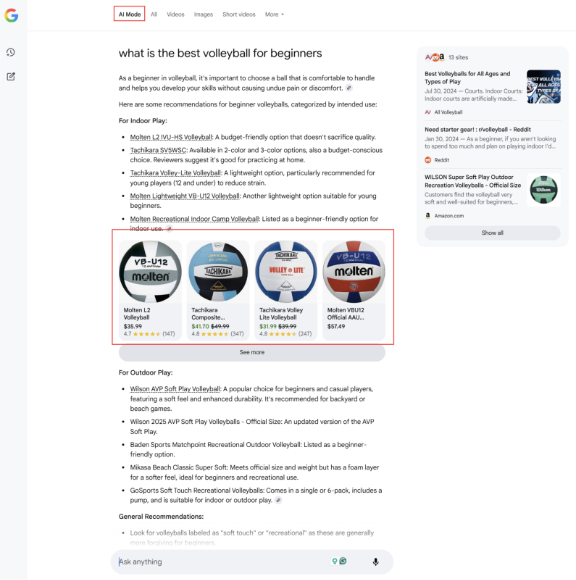Open WILSON Super Soft Play Outdoor source
Screen dimensions: 576x580
pyautogui.click(x=472, y=181)
